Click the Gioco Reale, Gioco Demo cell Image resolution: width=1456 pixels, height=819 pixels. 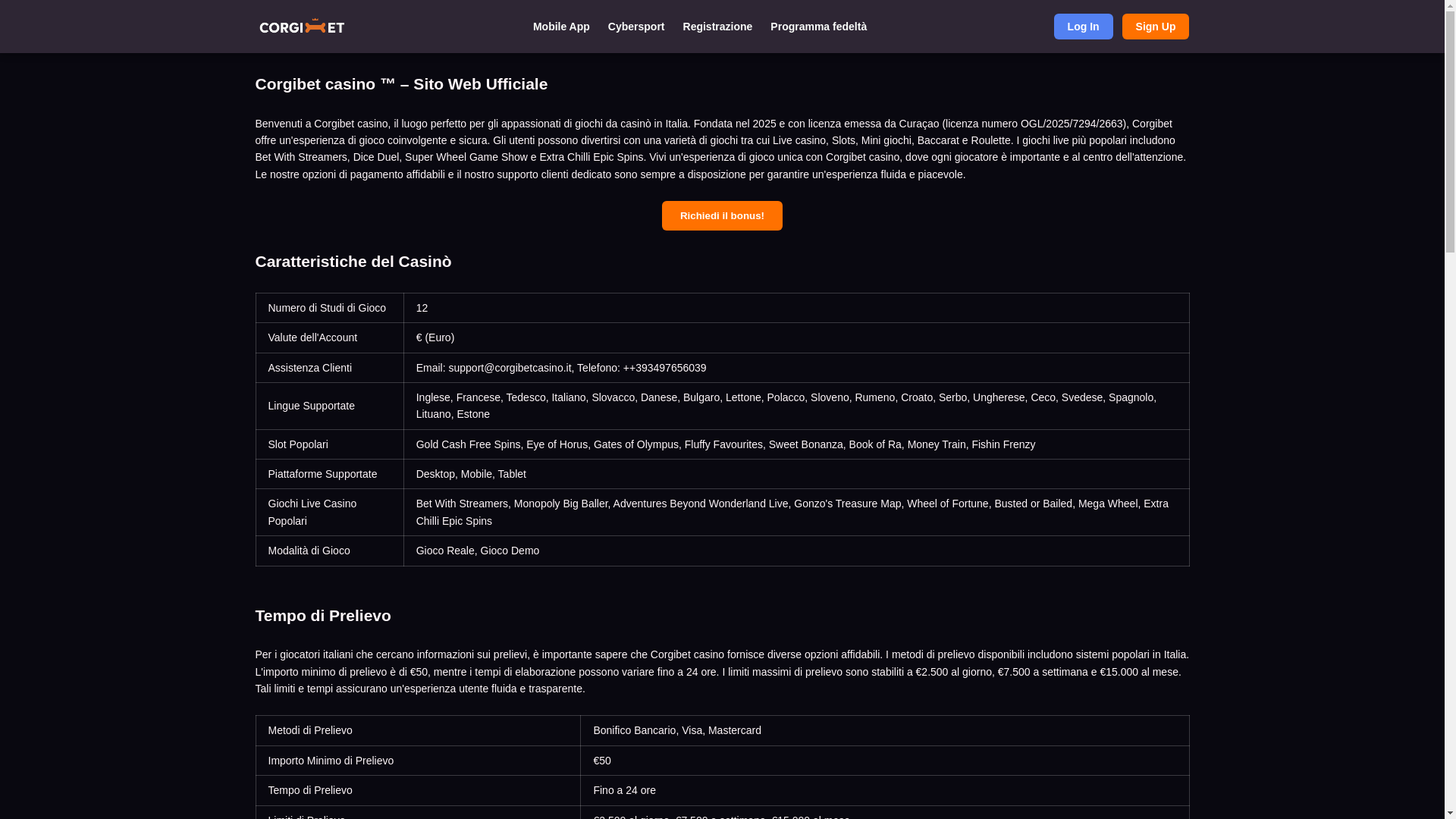pos(796,551)
